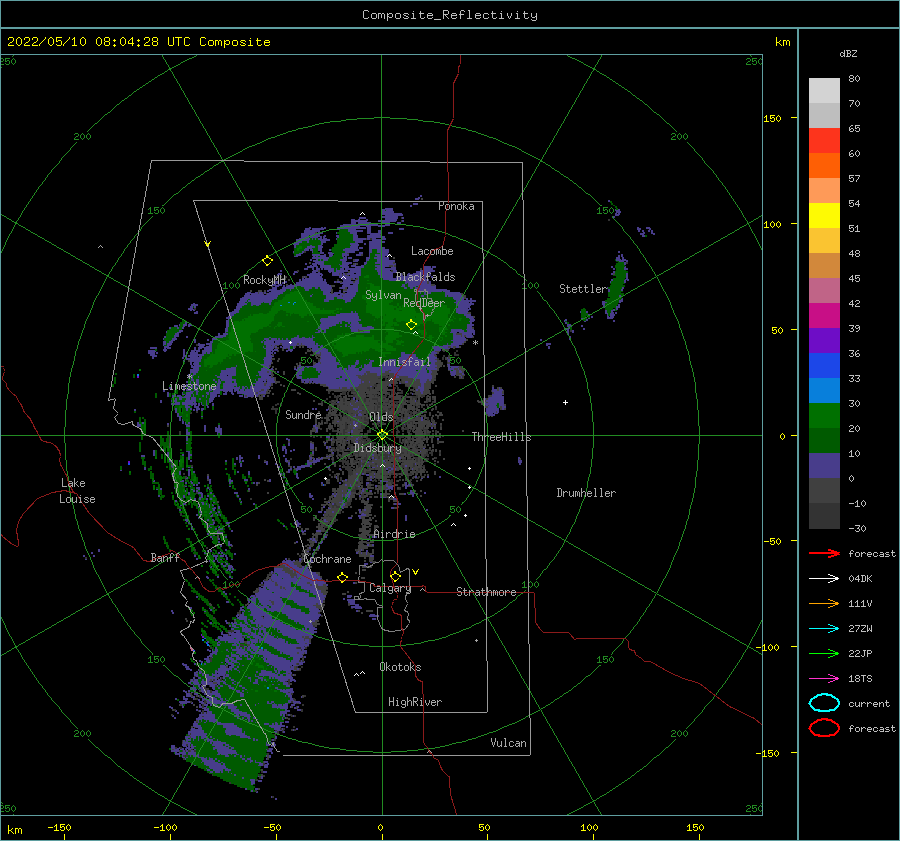Viewport: 900px width, 841px height.
Task: Click the HighRiver city label
Action: tap(415, 702)
